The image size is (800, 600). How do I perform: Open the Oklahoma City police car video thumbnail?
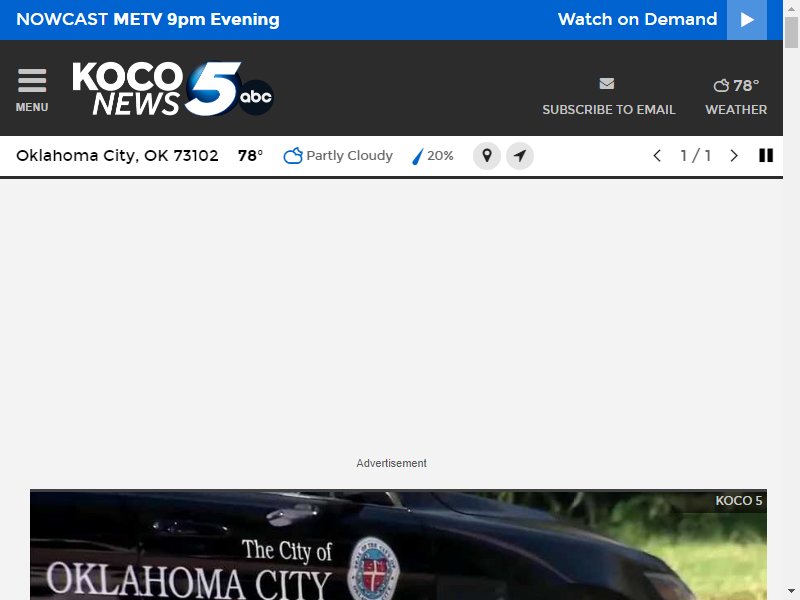coord(398,545)
